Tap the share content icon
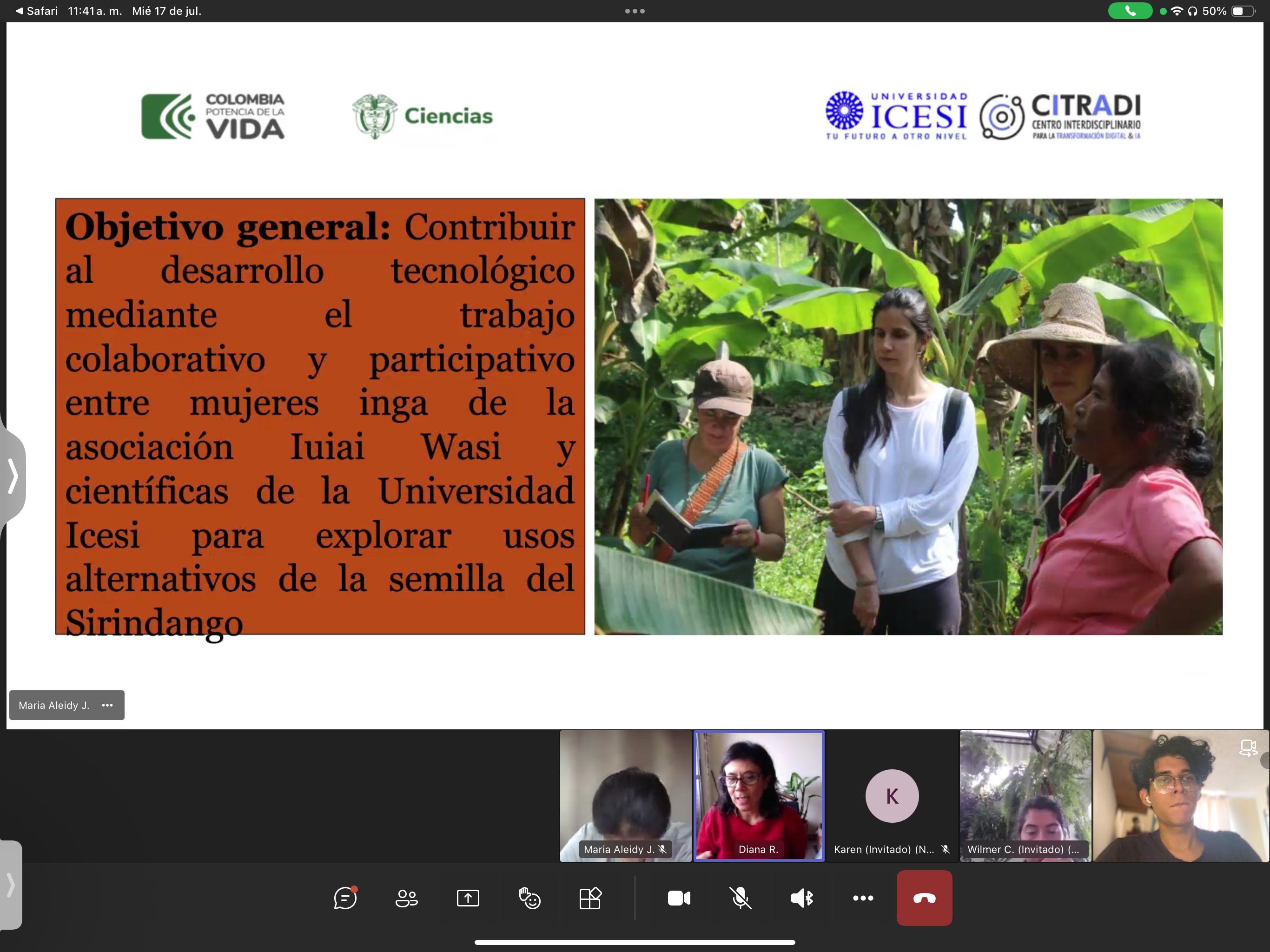This screenshot has height=952, width=1270. 468,899
